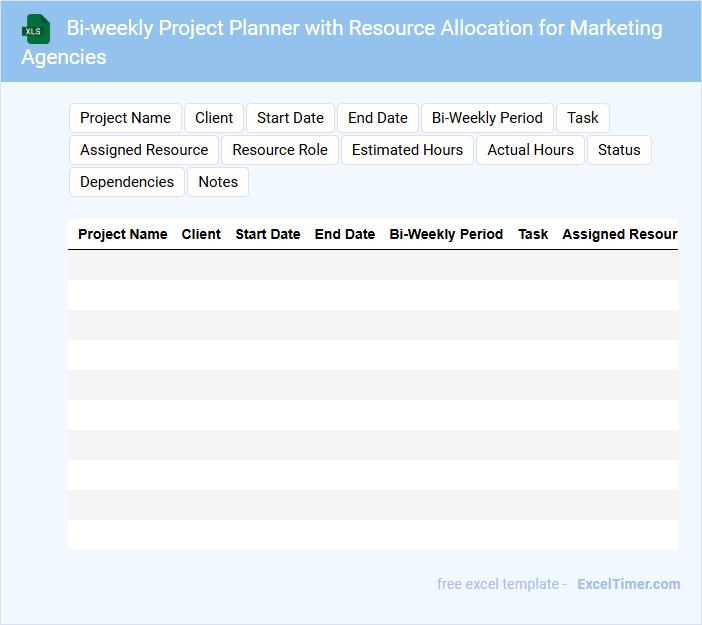This screenshot has height=625, width=702.
Task: Select the Resource Role tag
Action: tap(280, 150)
